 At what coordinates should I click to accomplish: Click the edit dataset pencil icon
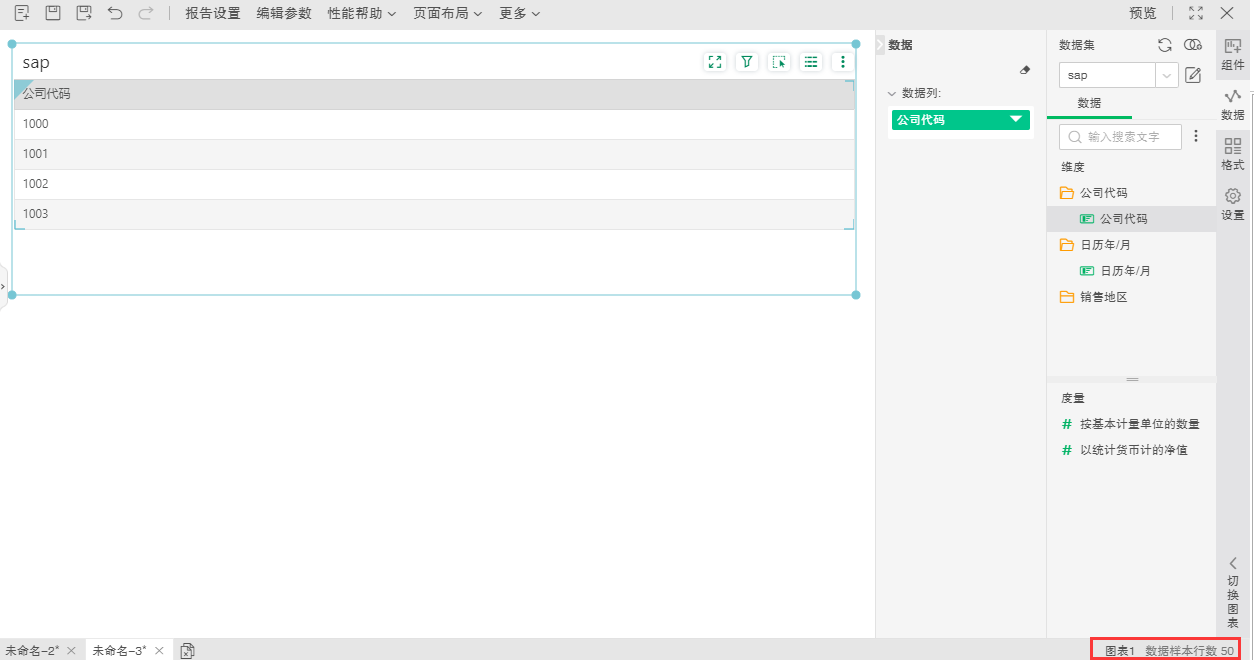click(1192, 75)
